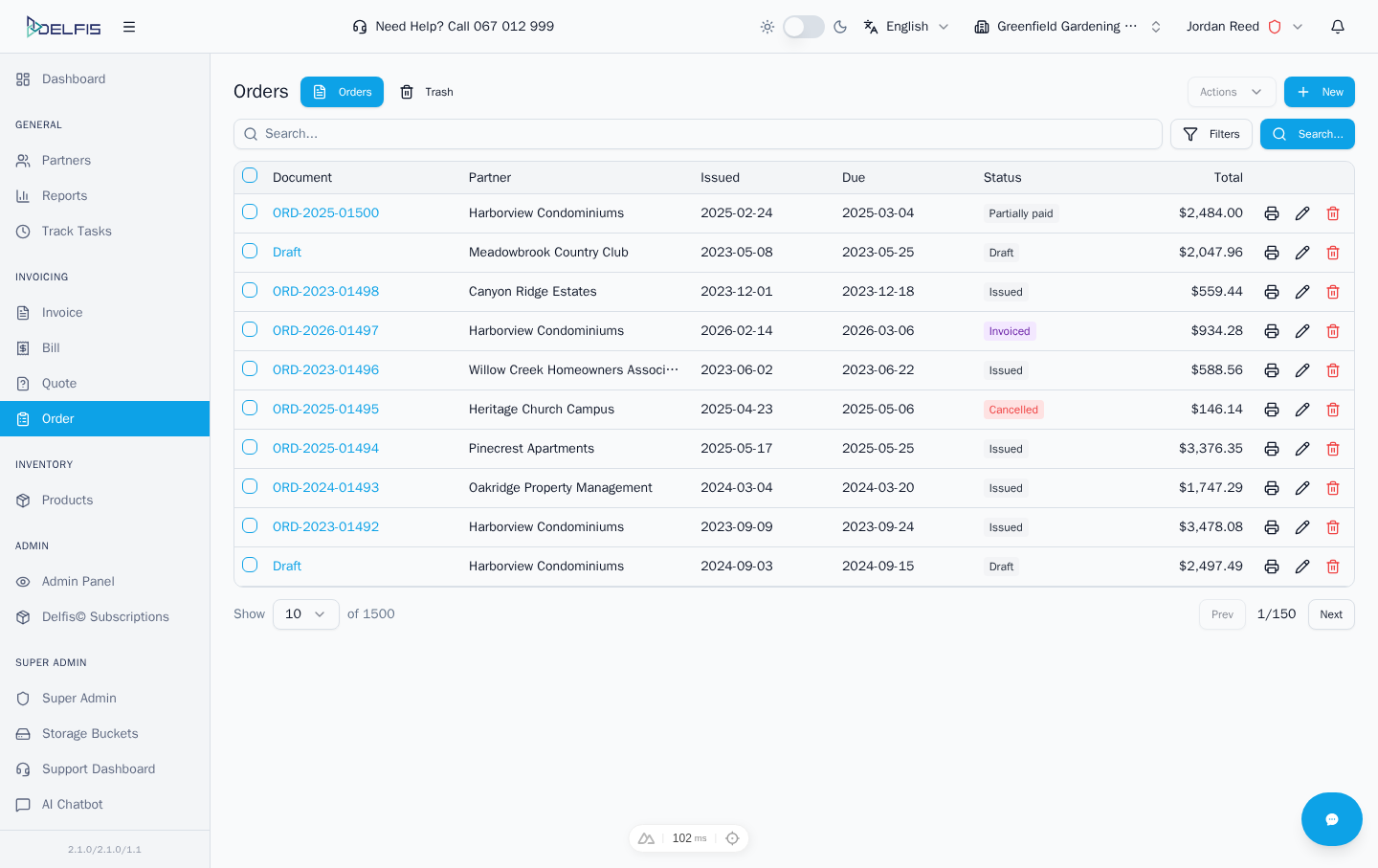Open the notification bell
The height and width of the screenshot is (868, 1378).
click(x=1338, y=26)
